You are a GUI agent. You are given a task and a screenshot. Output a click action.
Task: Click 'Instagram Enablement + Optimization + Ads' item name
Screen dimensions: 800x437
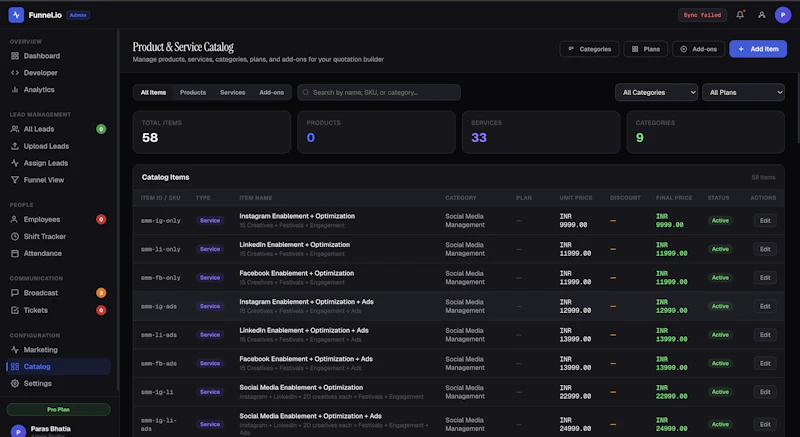(x=306, y=302)
